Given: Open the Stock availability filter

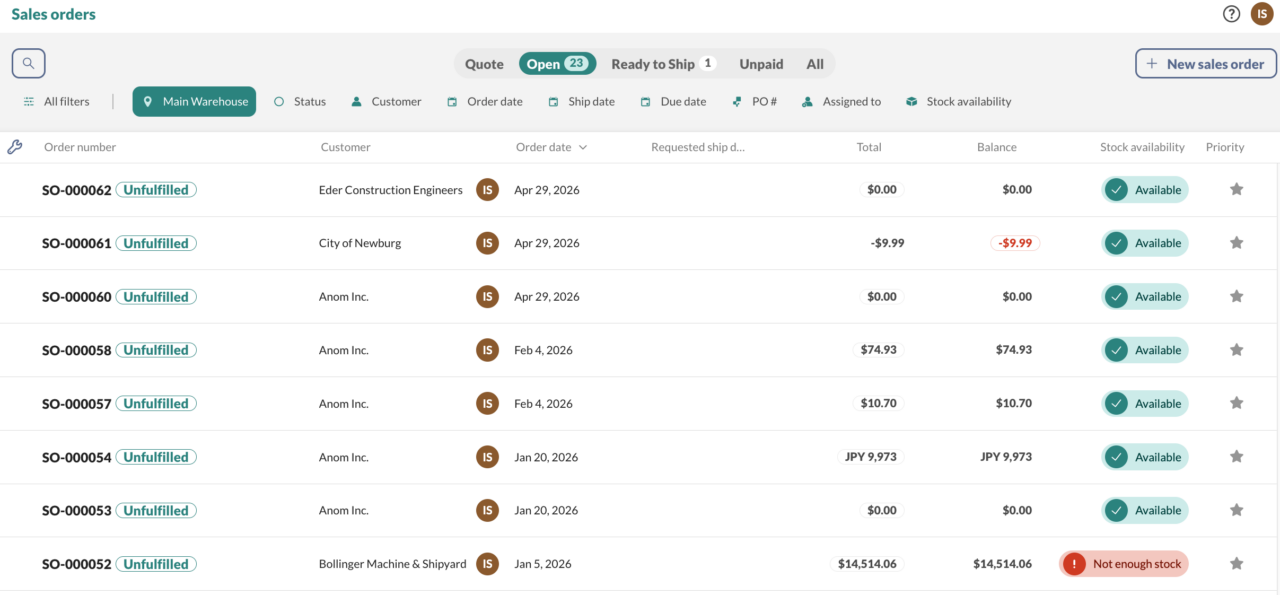Looking at the screenshot, I should (x=958, y=102).
